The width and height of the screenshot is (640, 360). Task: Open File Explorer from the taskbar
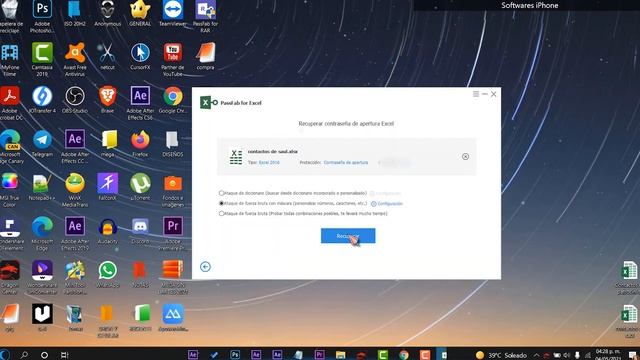pos(340,355)
